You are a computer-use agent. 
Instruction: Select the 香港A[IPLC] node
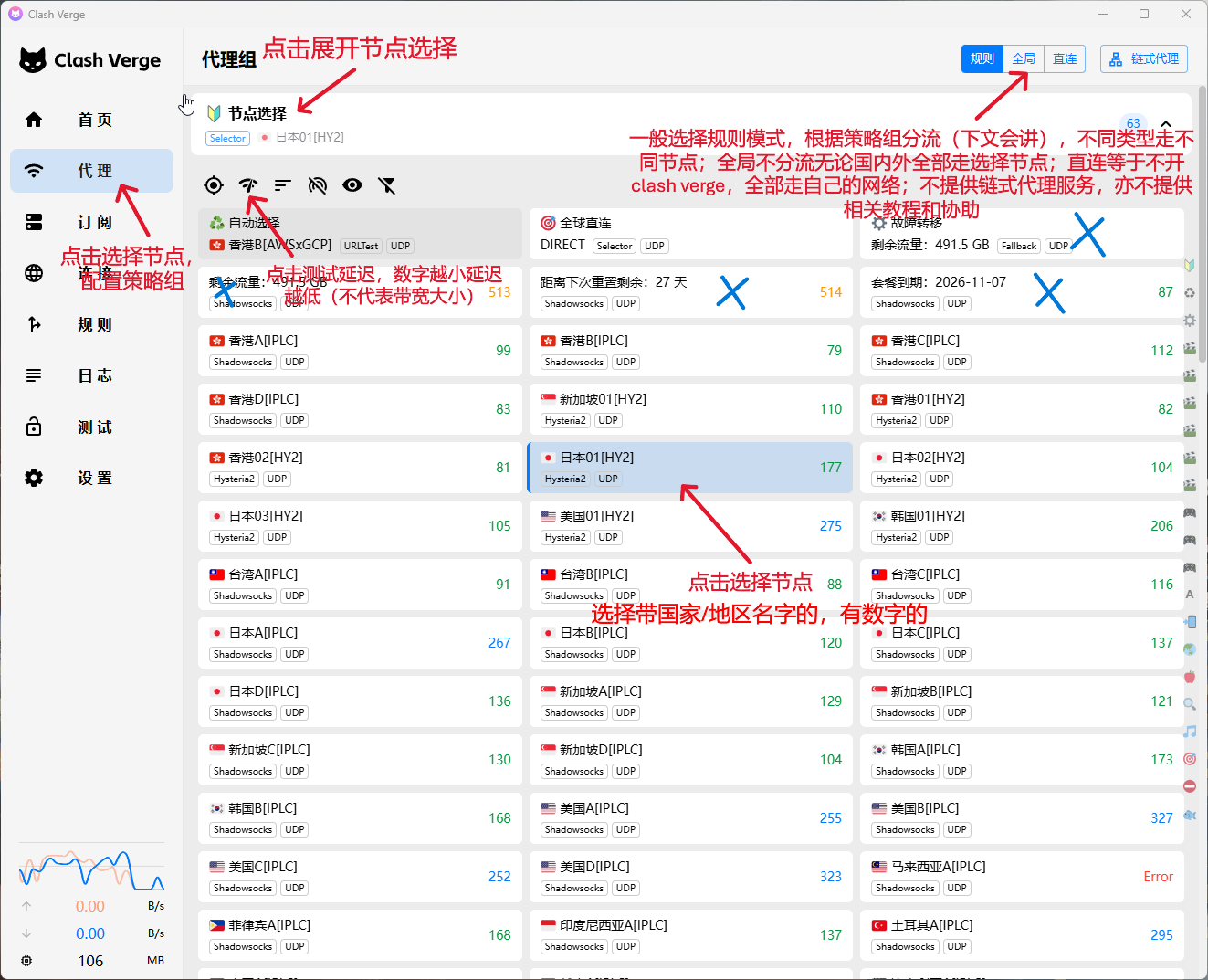[x=360, y=351]
